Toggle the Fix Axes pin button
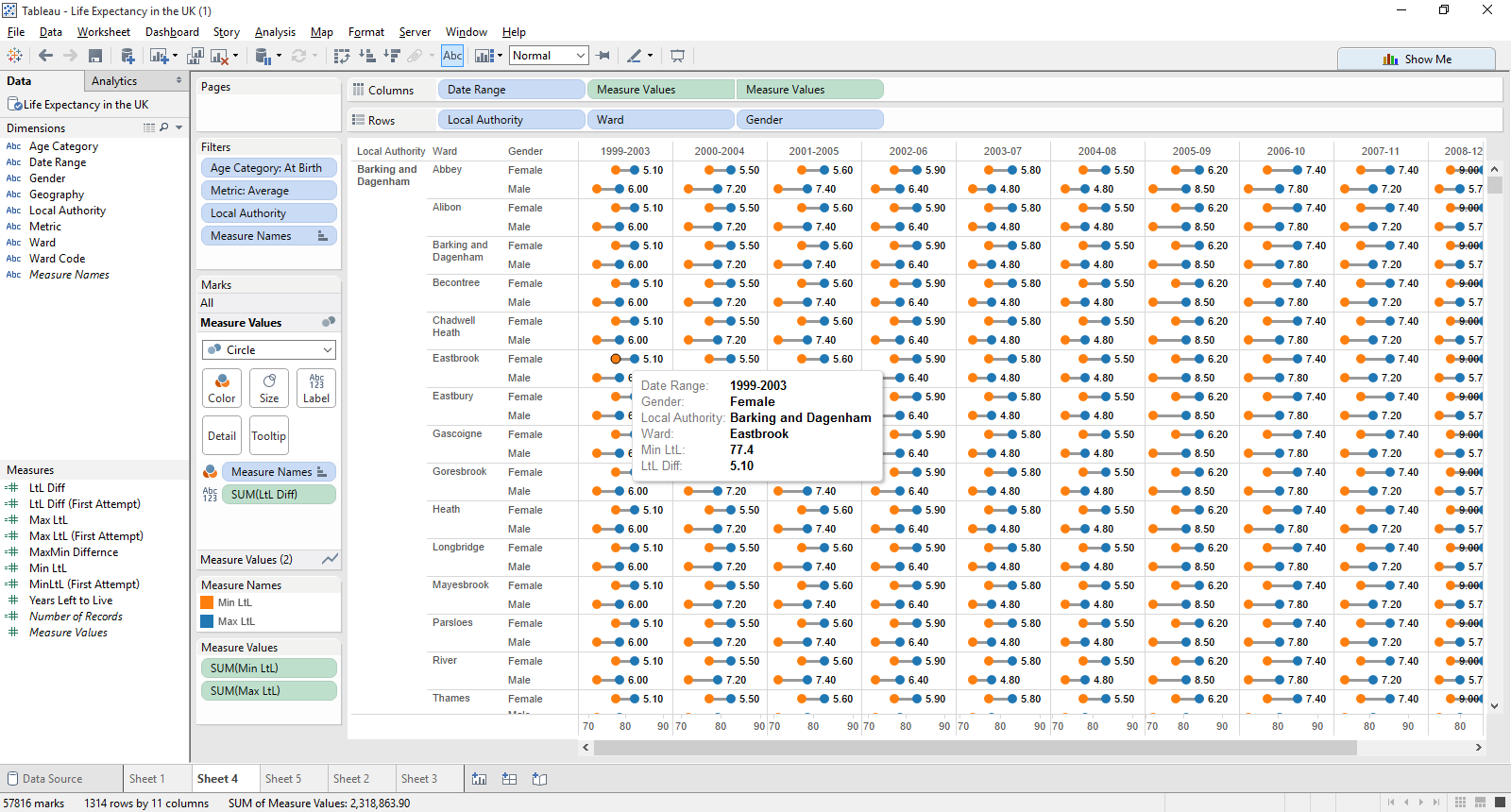This screenshot has height=812, width=1511. pyautogui.click(x=603, y=56)
